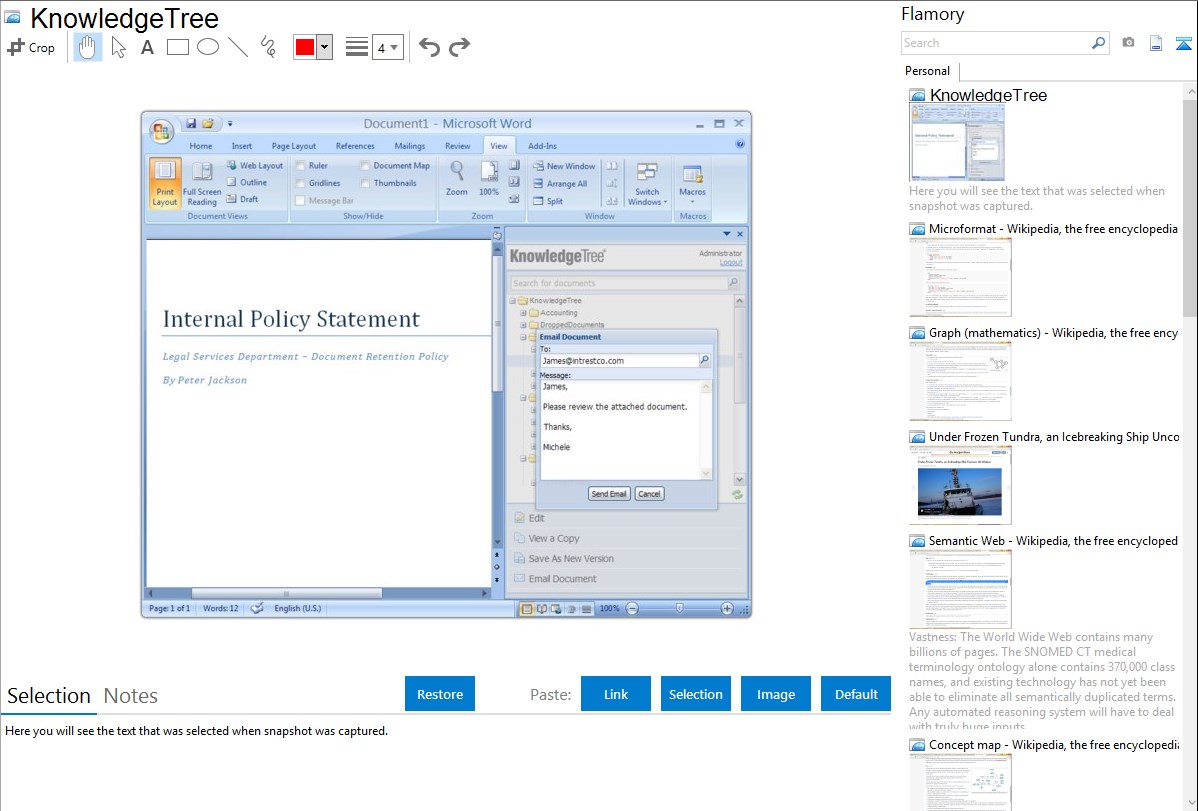Select the Graph (mathematics) page thumbnail
The image size is (1198, 811).
pyautogui.click(x=960, y=381)
